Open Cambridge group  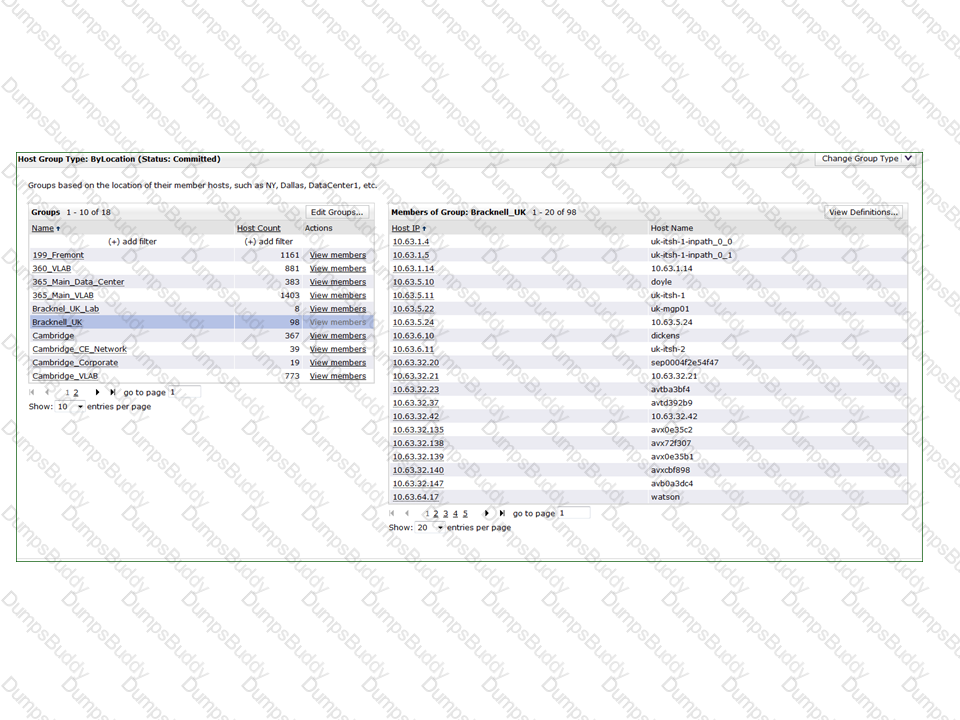[x=53, y=336]
